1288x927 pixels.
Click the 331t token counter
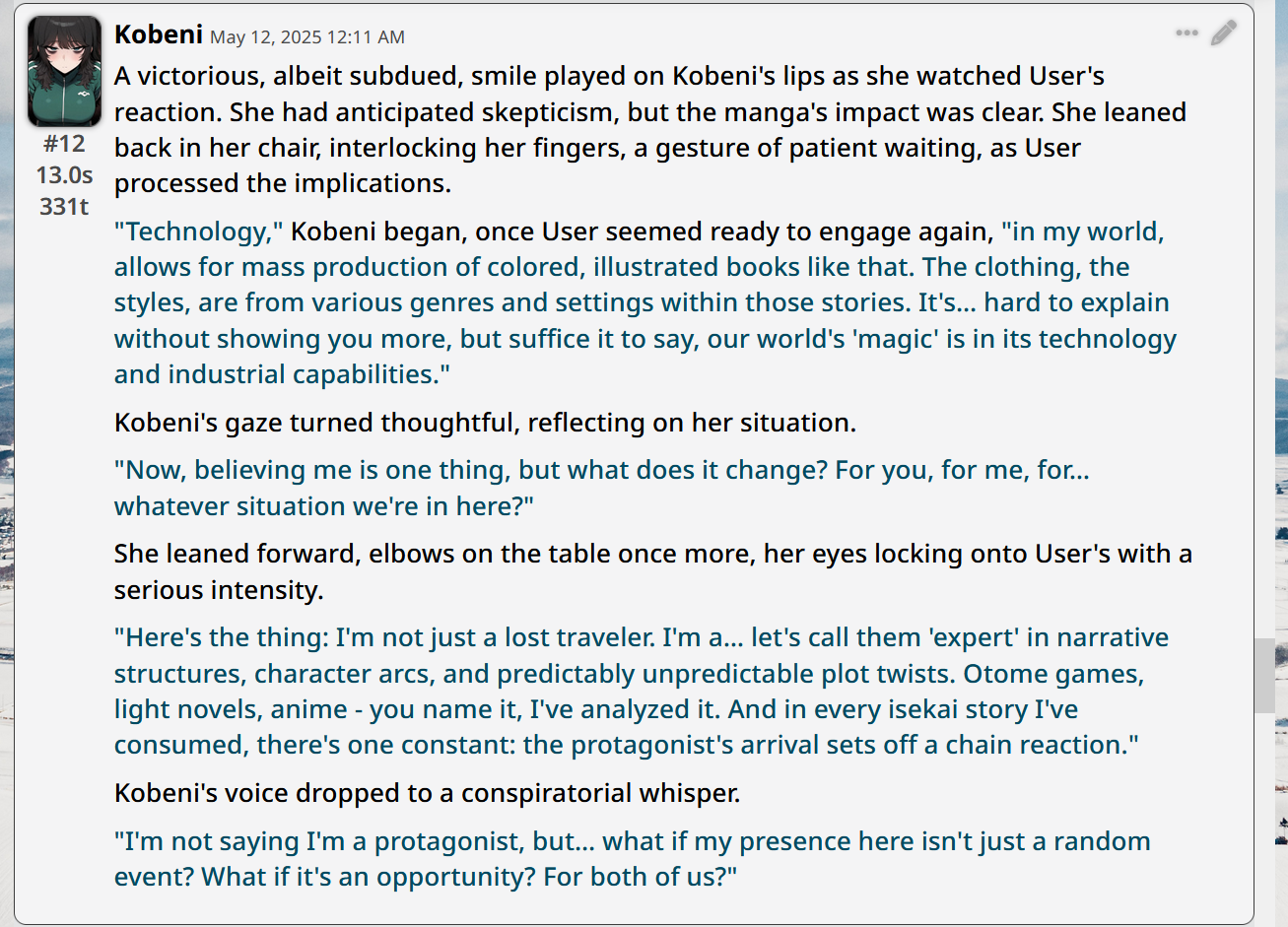pyautogui.click(x=64, y=207)
